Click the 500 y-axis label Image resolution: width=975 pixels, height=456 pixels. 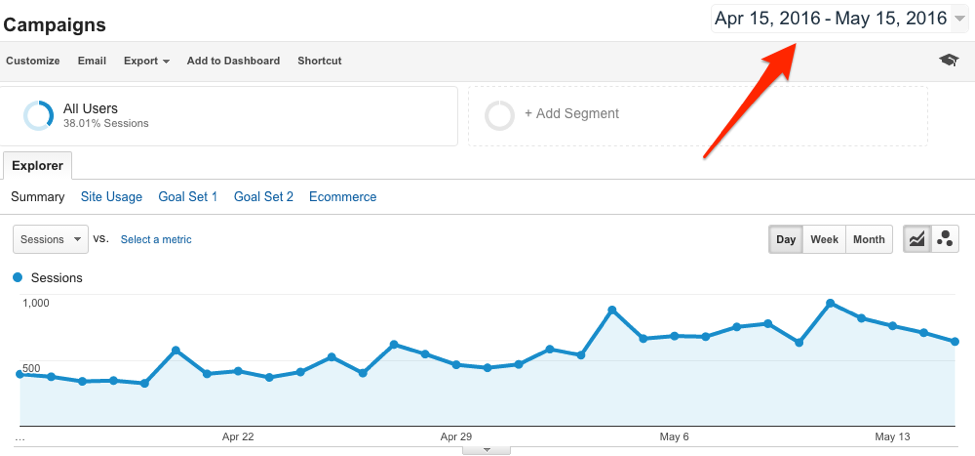tap(31, 368)
